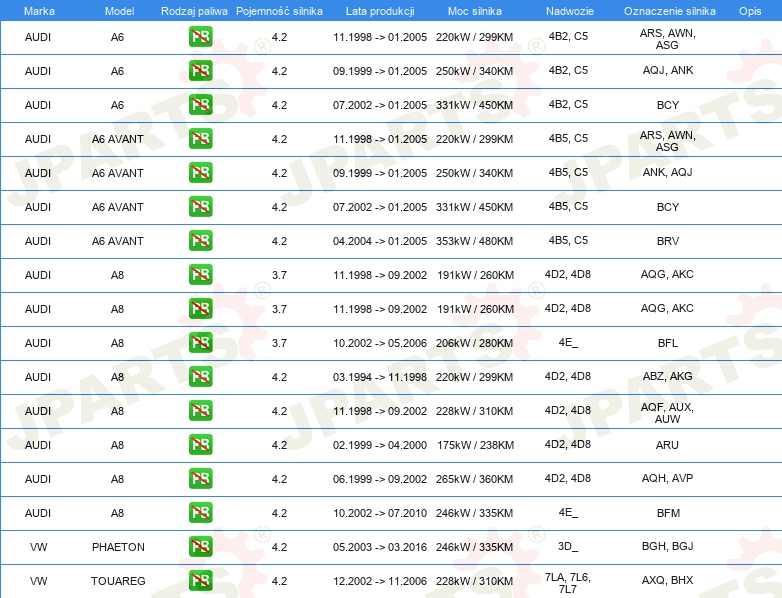Viewport: 782px width, 598px height.
Task: Click the 4E_ body cell in the BFM row
Action: click(x=568, y=512)
